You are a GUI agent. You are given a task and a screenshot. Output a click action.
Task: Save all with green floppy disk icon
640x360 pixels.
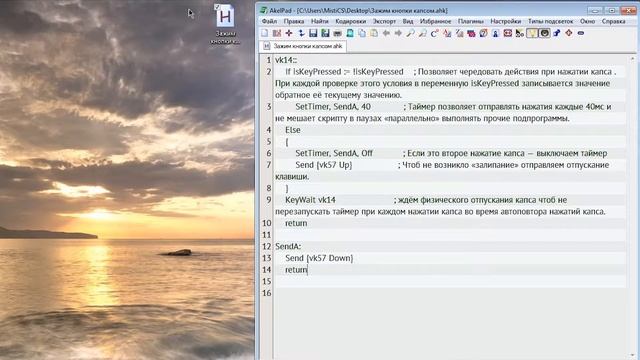point(325,33)
